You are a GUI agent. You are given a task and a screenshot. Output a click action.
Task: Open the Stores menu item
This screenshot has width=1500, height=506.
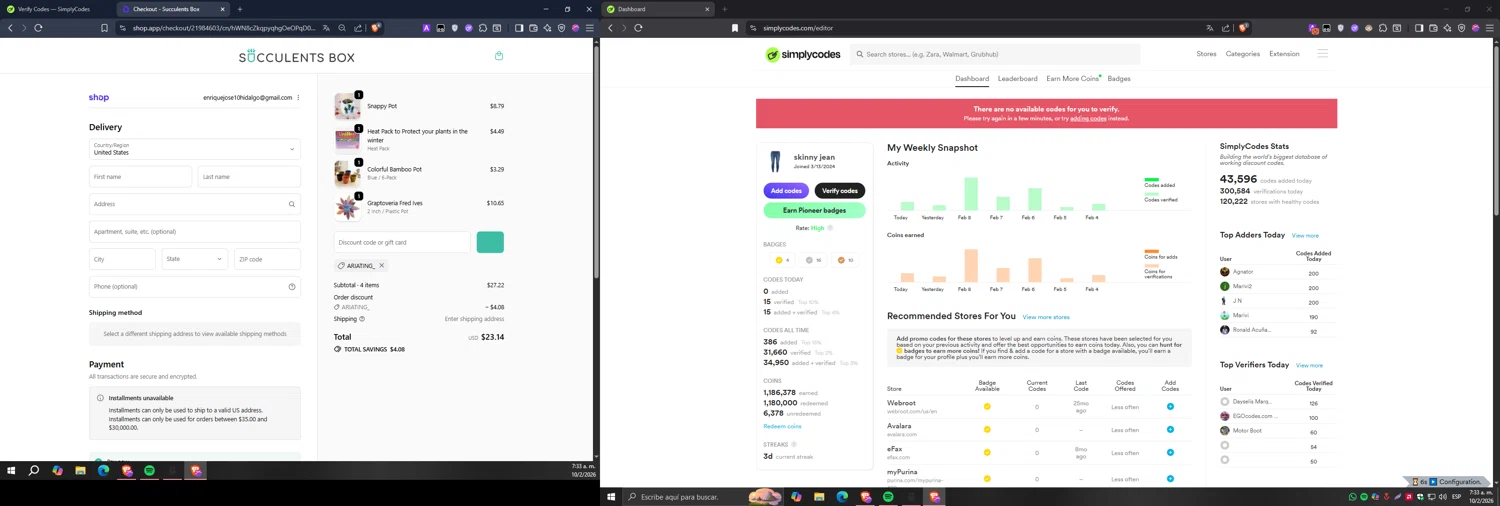click(x=1206, y=54)
